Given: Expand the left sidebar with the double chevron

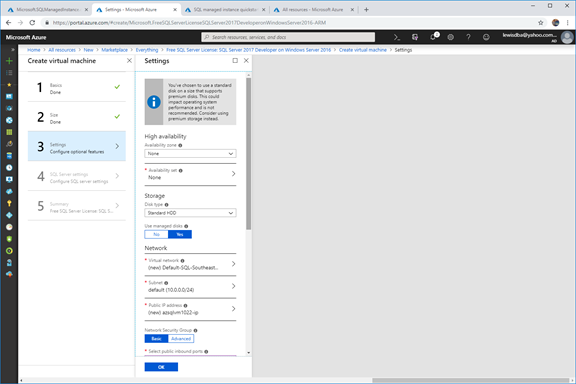Looking at the screenshot, I should coord(12,50).
